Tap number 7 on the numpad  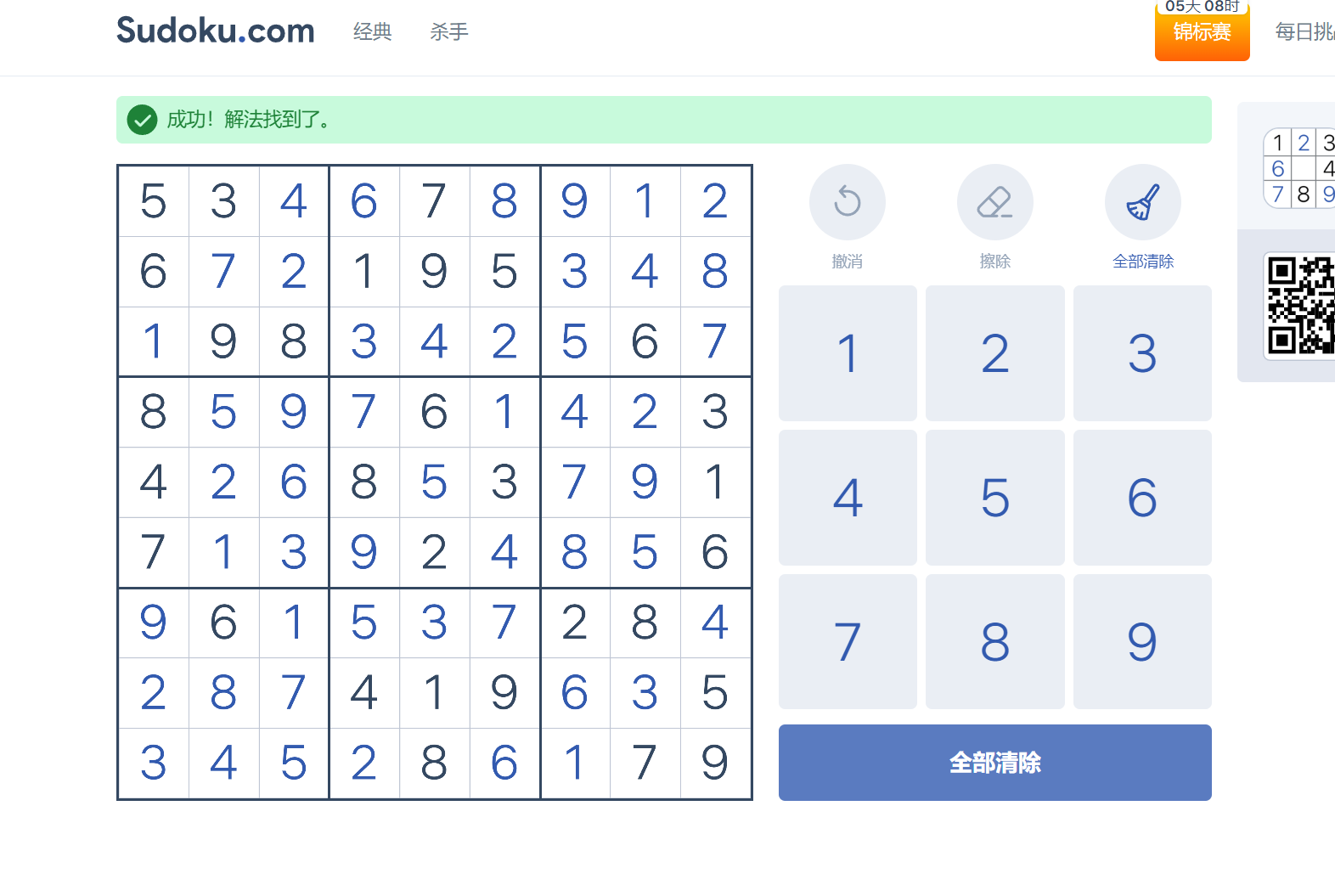848,641
